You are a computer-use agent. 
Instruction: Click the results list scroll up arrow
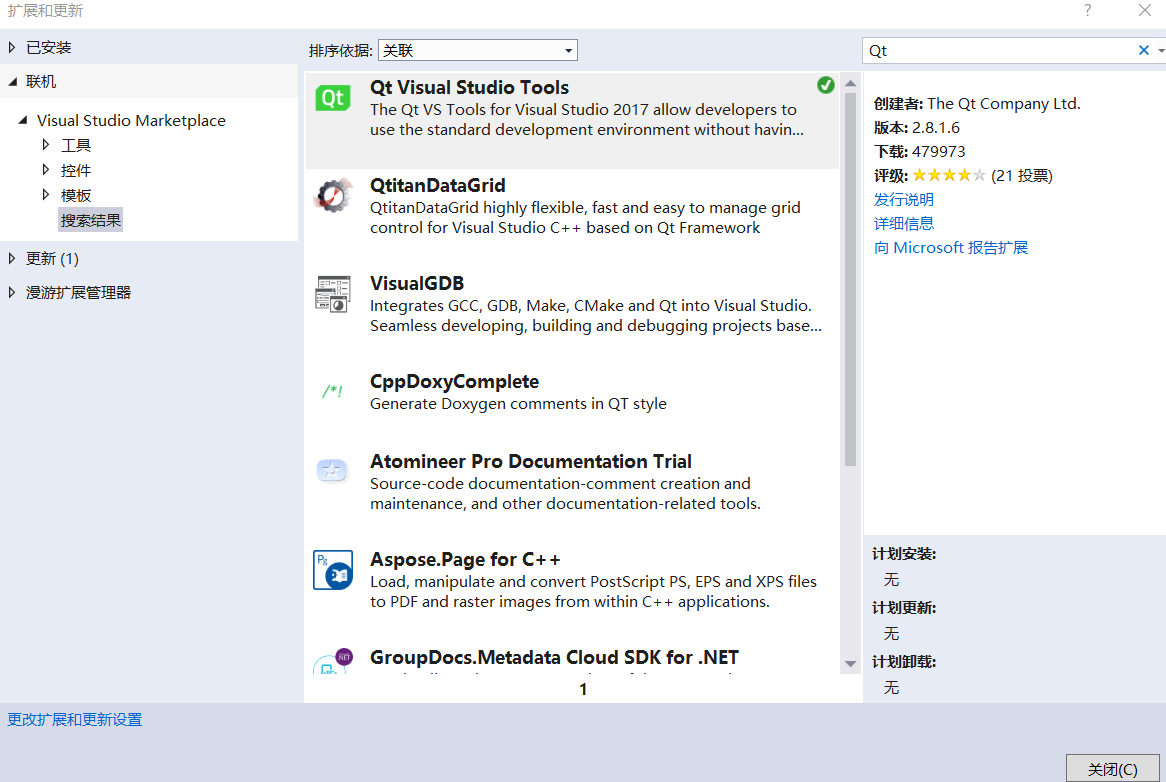coord(851,83)
